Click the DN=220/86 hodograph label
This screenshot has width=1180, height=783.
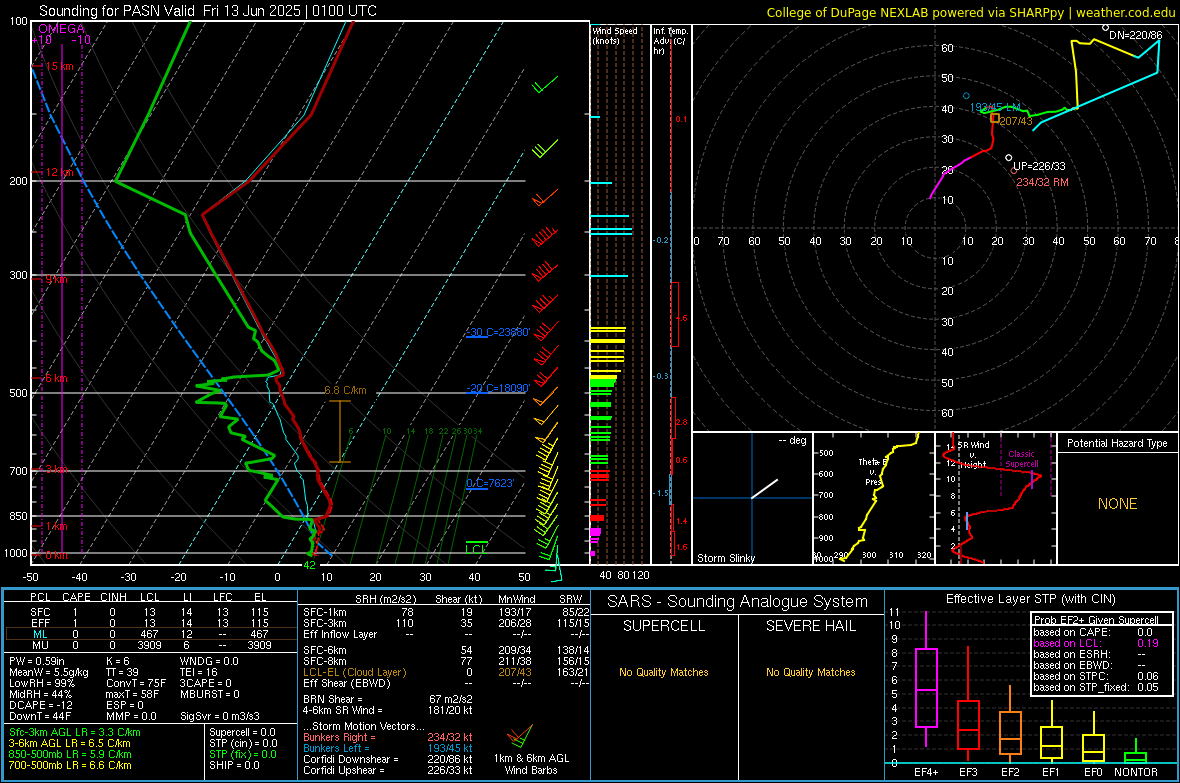(1136, 35)
